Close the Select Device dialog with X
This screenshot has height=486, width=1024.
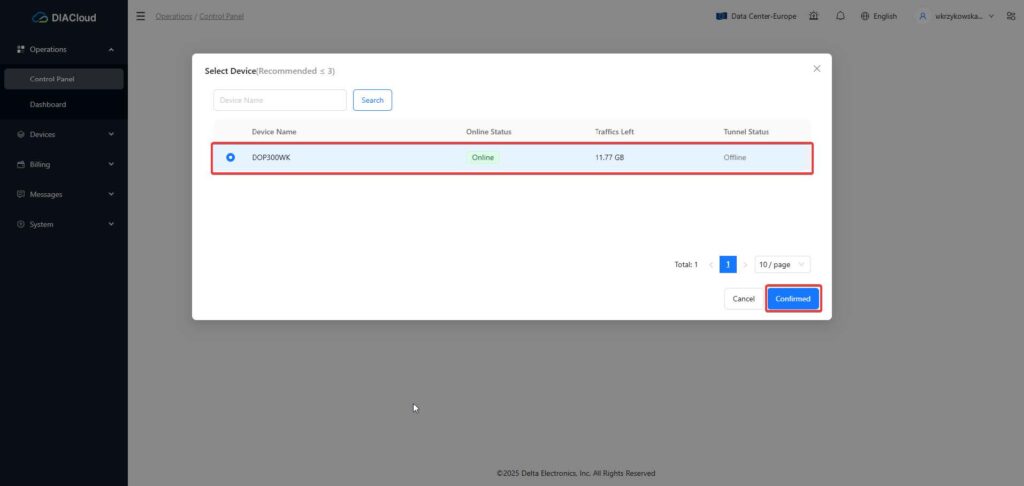[816, 69]
